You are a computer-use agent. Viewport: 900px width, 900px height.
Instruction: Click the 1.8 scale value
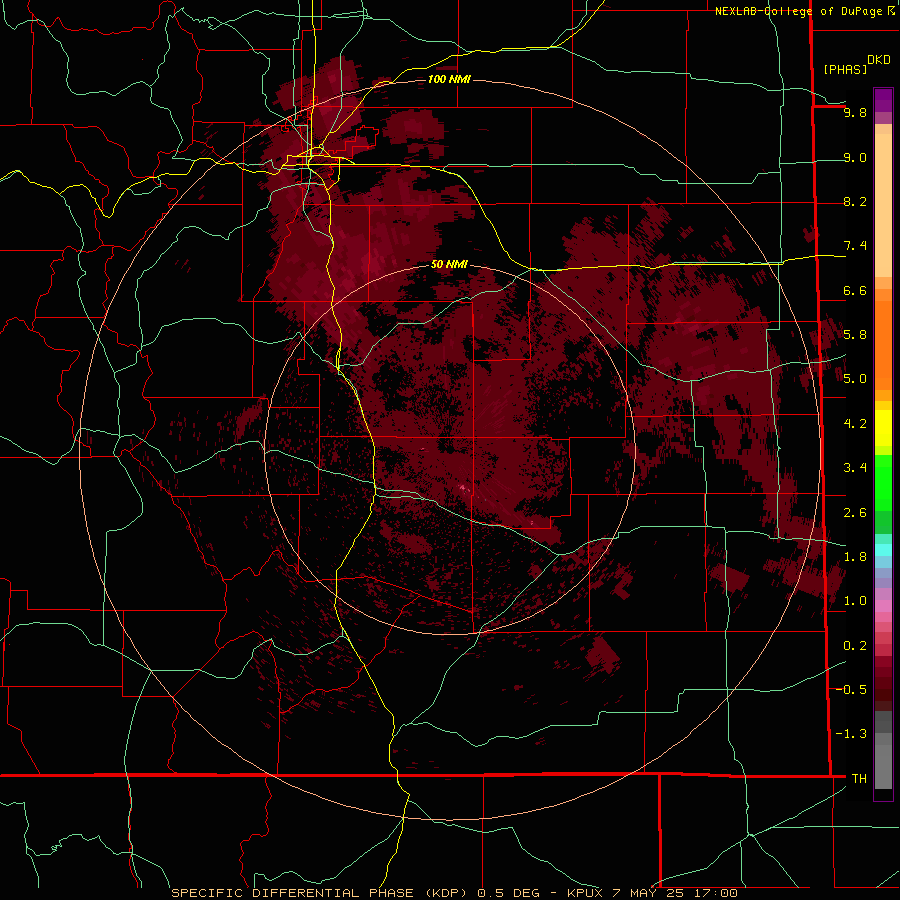tap(855, 557)
